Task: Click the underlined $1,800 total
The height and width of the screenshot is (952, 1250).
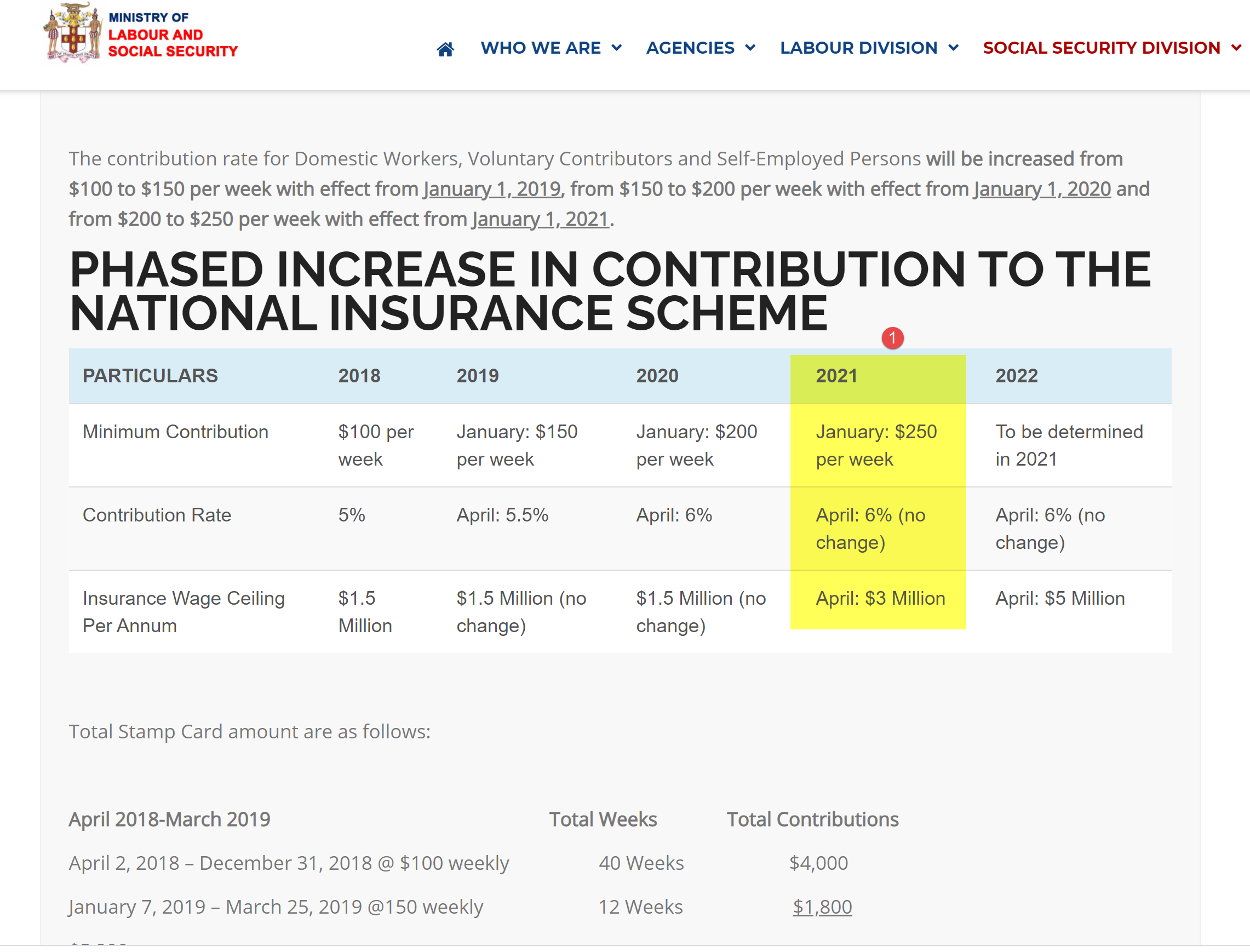Action: 822,907
